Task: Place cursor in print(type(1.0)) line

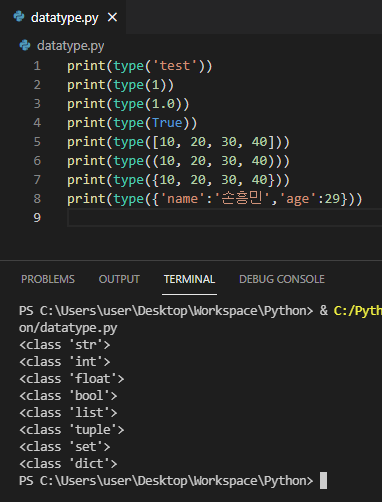Action: 128,104
